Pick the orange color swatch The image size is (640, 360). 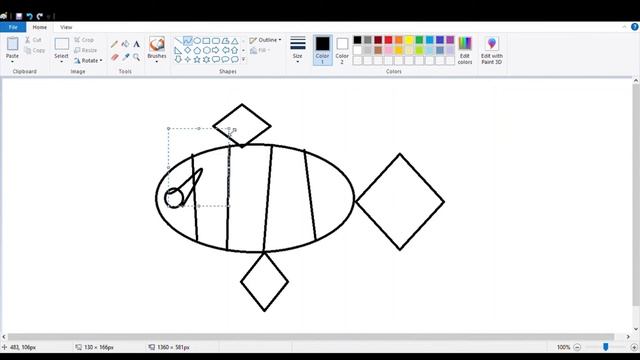pyautogui.click(x=399, y=40)
